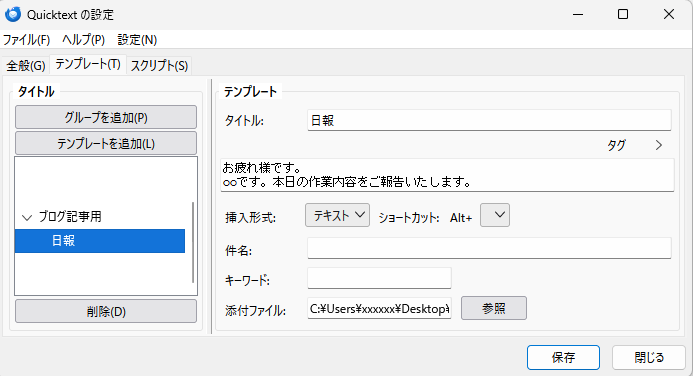The image size is (693, 376).
Task: Click the template list scrollbar
Action: point(193,242)
